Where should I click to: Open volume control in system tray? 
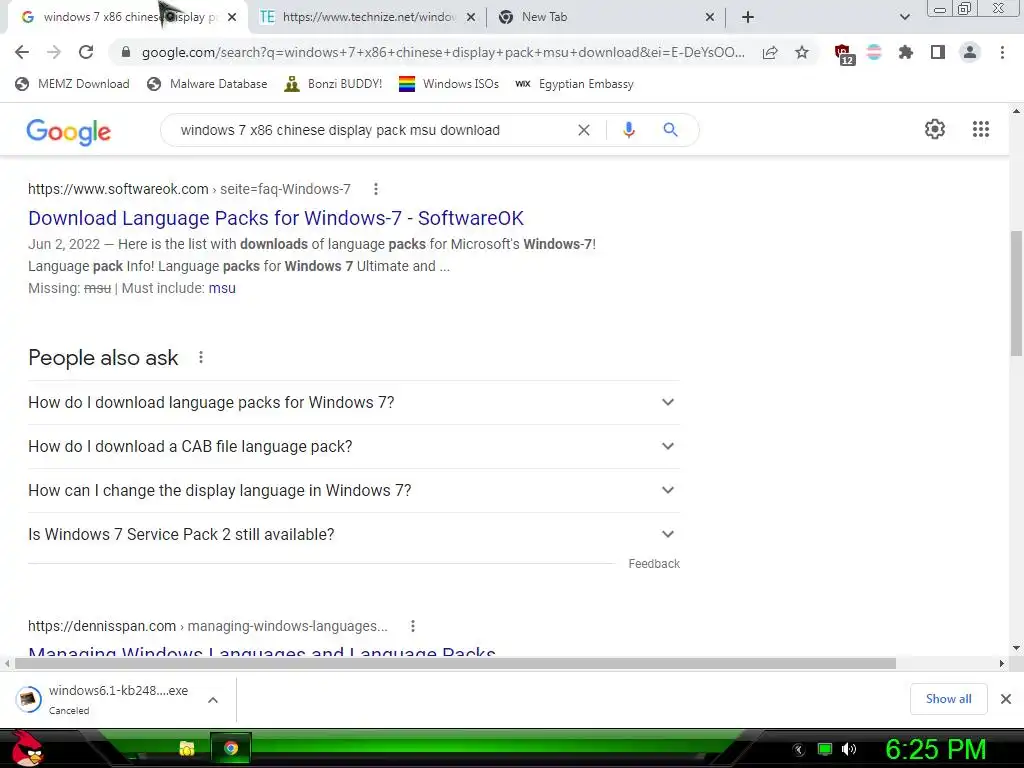click(x=849, y=749)
